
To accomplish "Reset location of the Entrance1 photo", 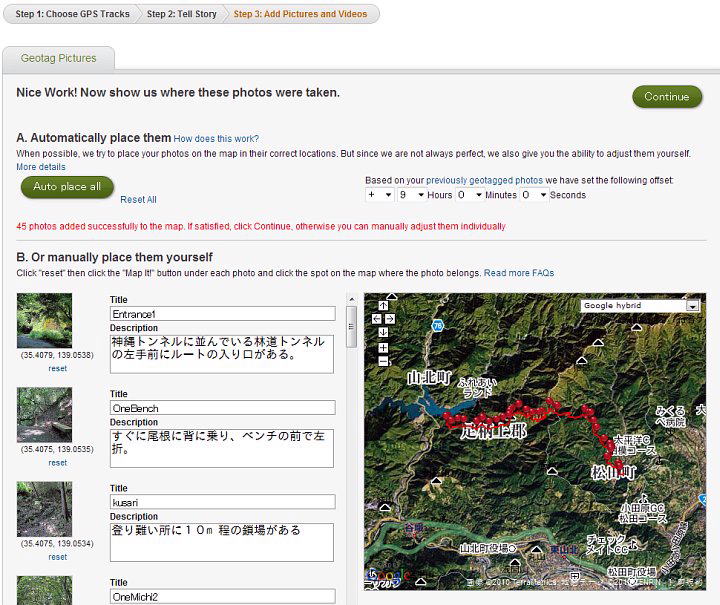I will (57, 369).
